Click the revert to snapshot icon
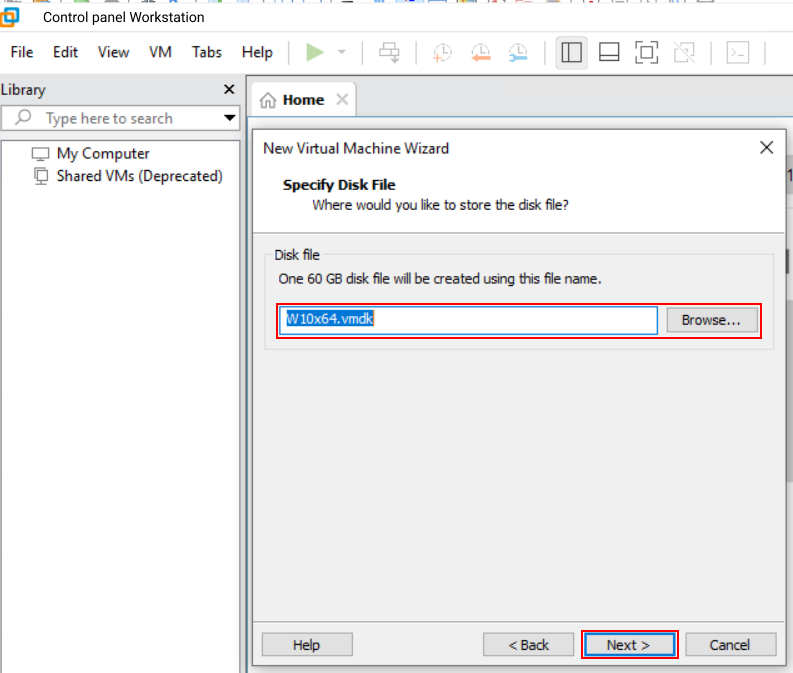 480,53
